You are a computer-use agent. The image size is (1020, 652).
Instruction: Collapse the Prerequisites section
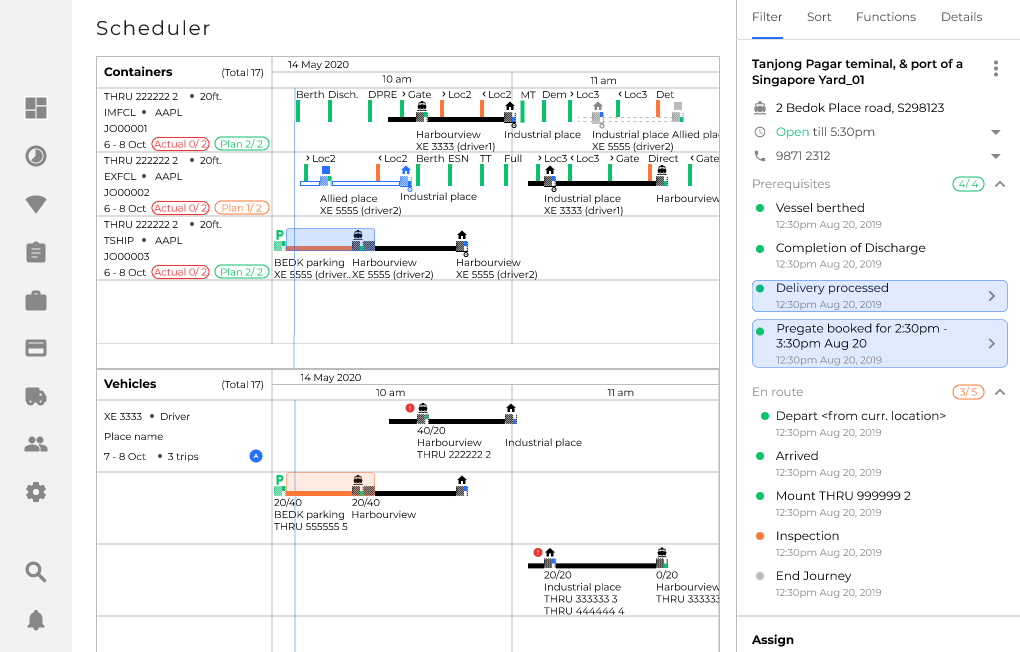[x=999, y=184]
